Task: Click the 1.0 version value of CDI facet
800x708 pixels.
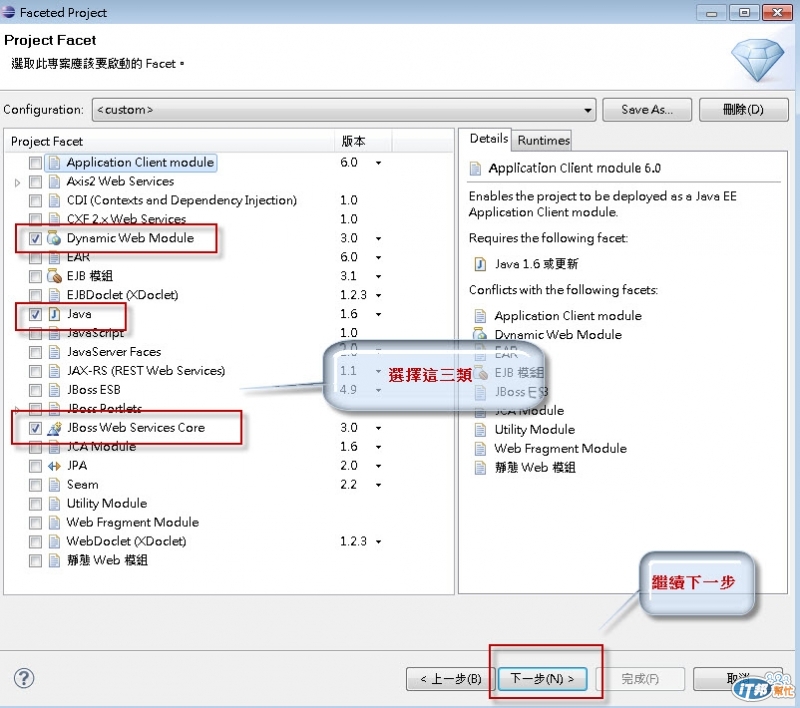Action: [348, 200]
